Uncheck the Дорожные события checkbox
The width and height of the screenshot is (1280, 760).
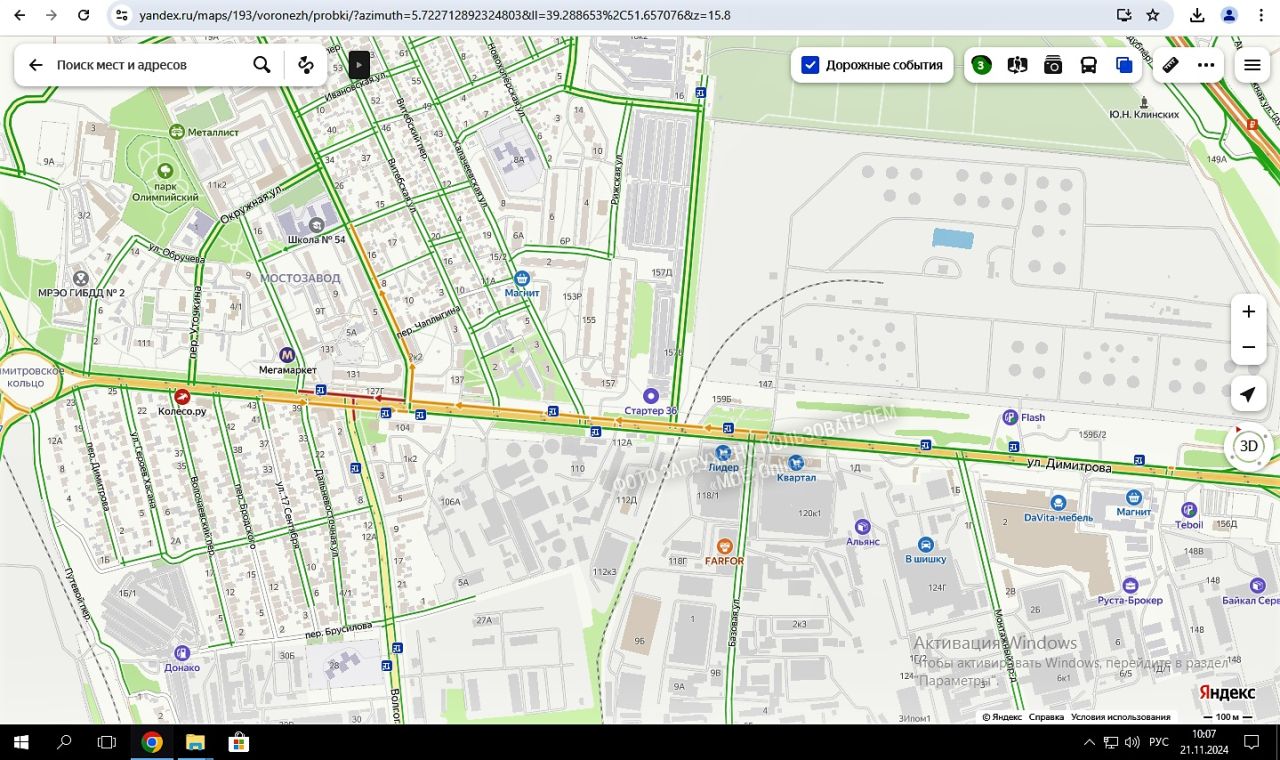click(811, 65)
